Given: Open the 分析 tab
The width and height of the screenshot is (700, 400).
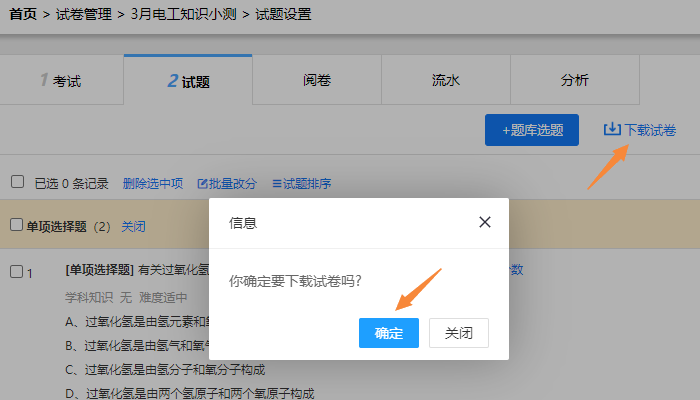Looking at the screenshot, I should pos(575,80).
